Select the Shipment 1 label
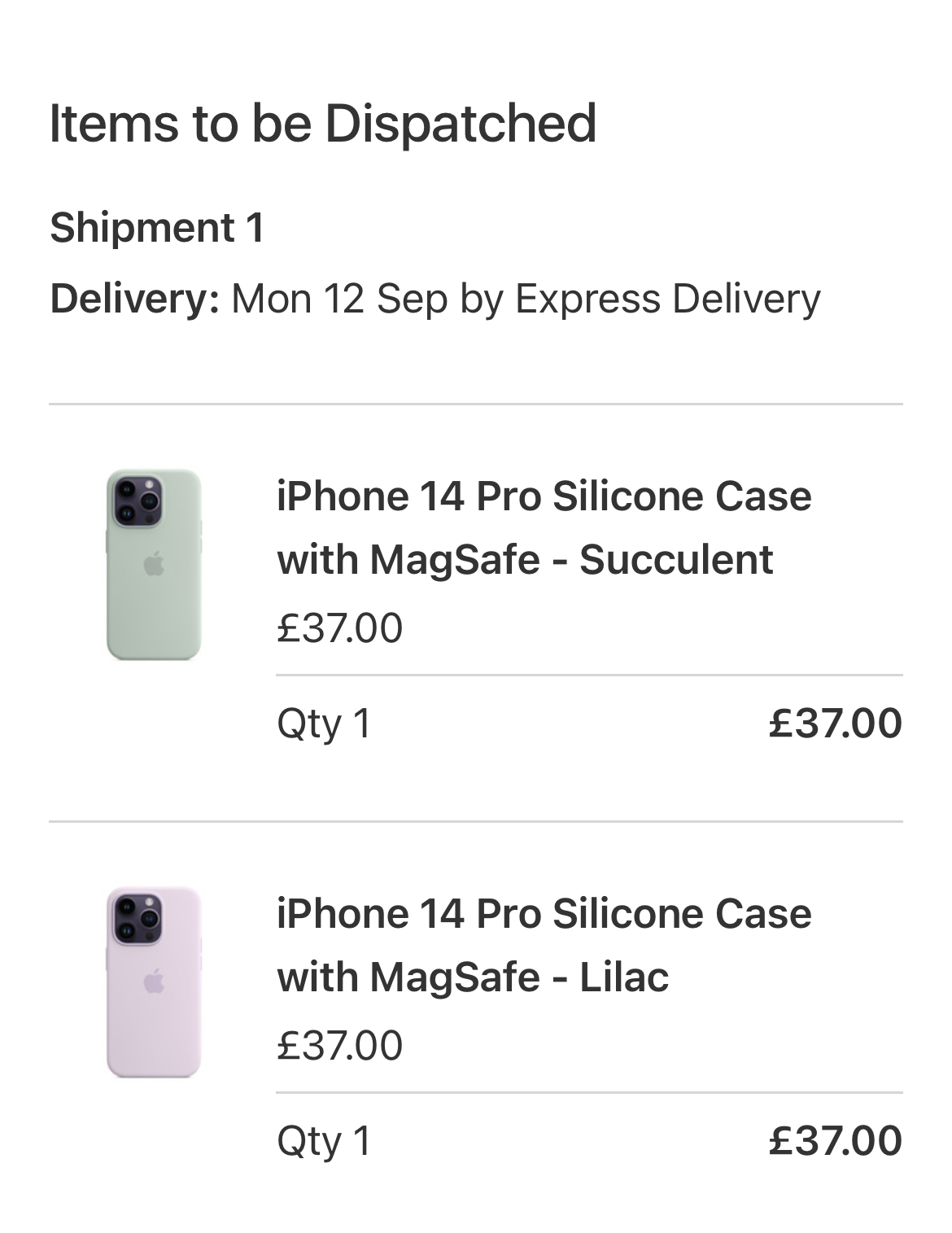This screenshot has width=952, height=1233. pyautogui.click(x=157, y=227)
